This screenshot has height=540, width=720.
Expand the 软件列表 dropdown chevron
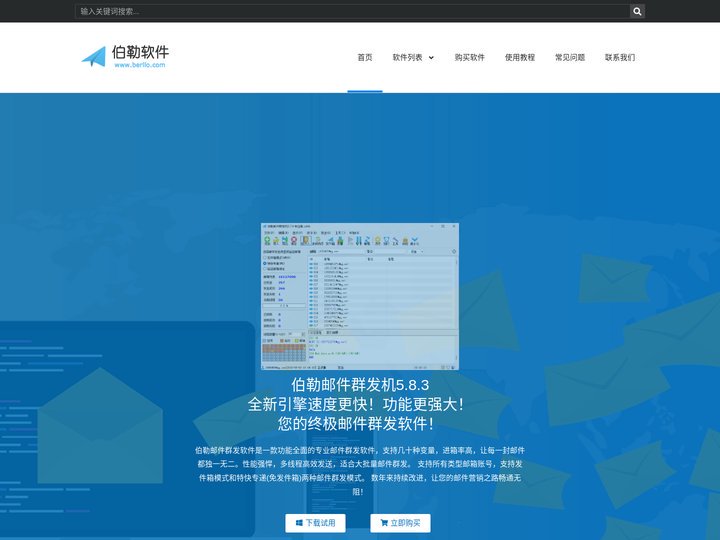pyautogui.click(x=431, y=58)
